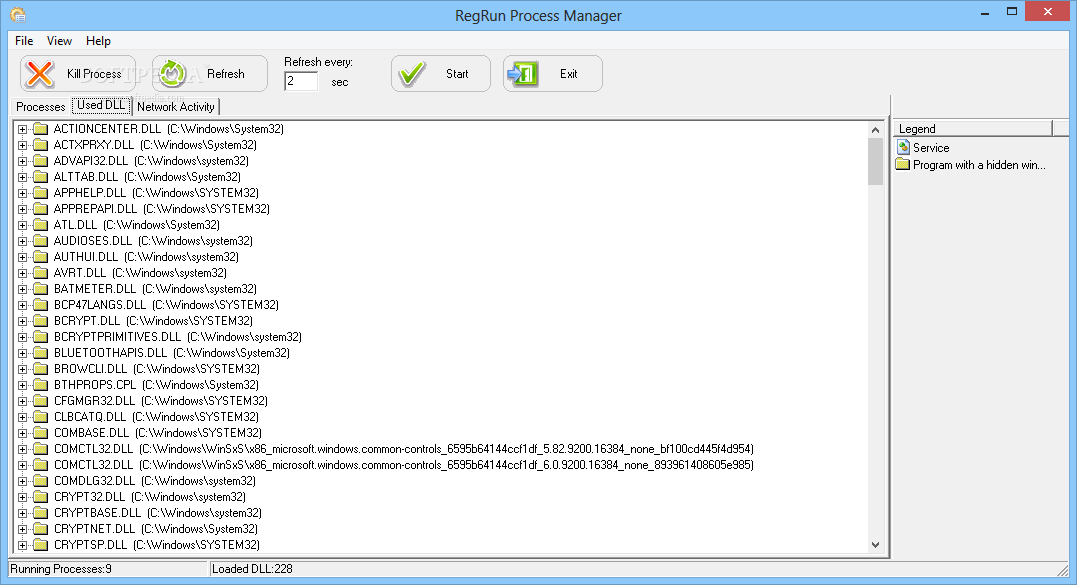Select the BLUETOOTHAPIS.DLL row text

172,353
